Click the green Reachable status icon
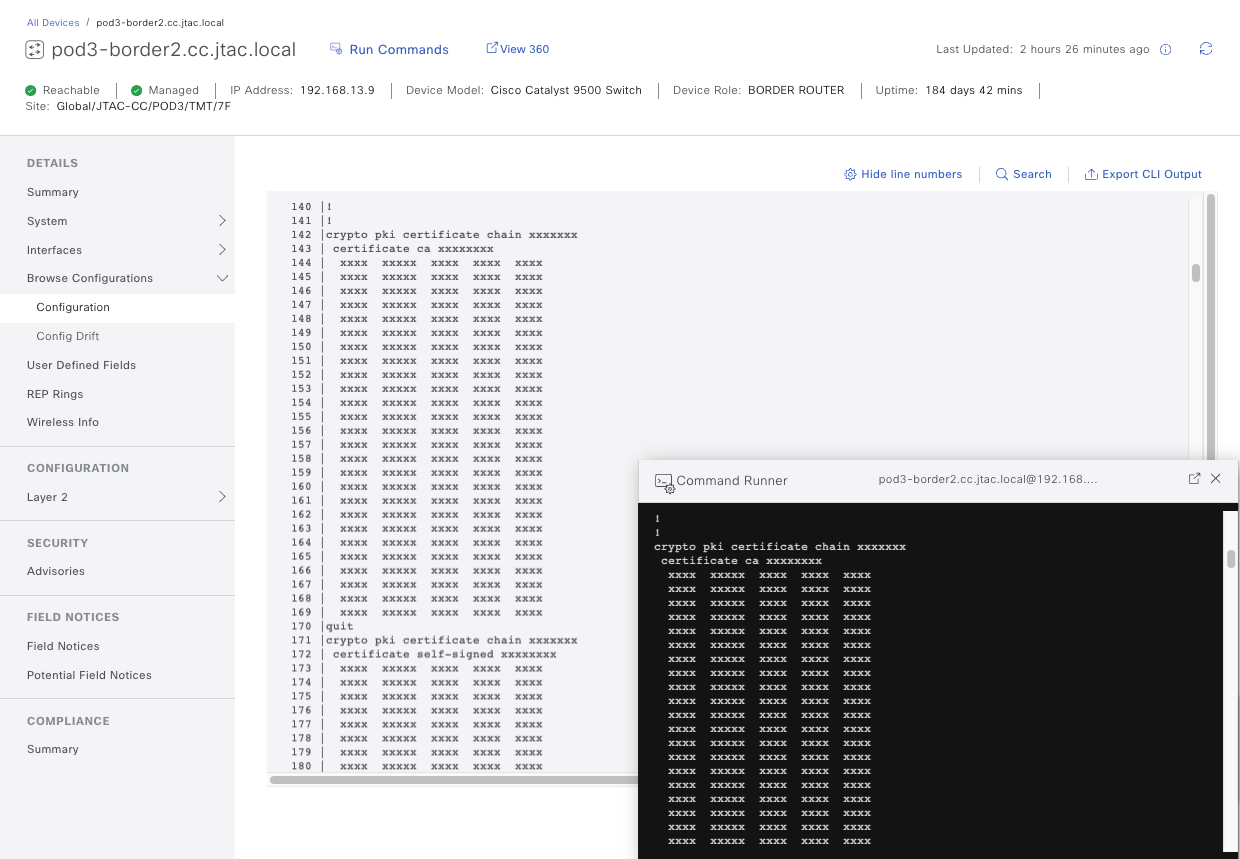Screen dimensions: 1240x859 coord(32,90)
